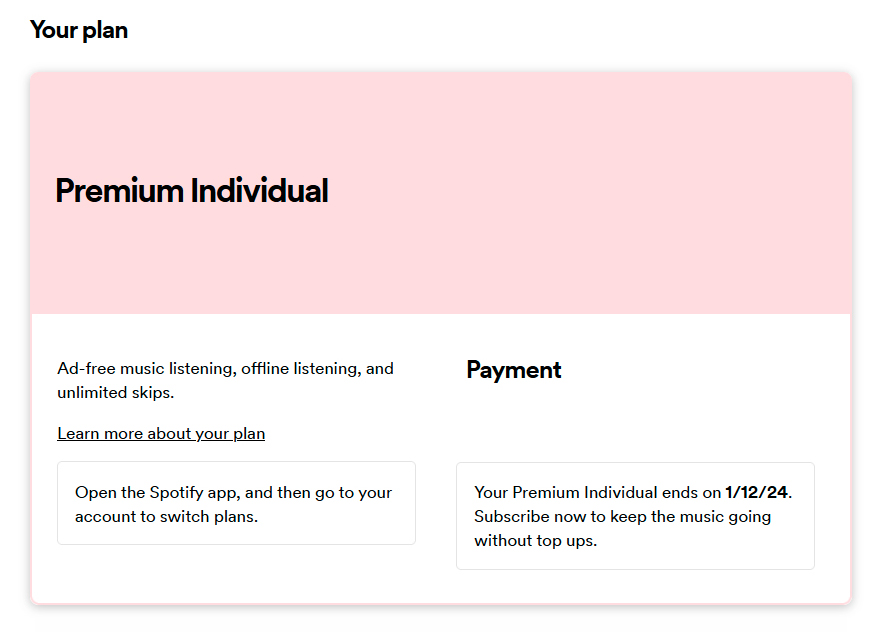Click the account to switch plans text
Viewport: 883px width, 632px height.
(166, 517)
